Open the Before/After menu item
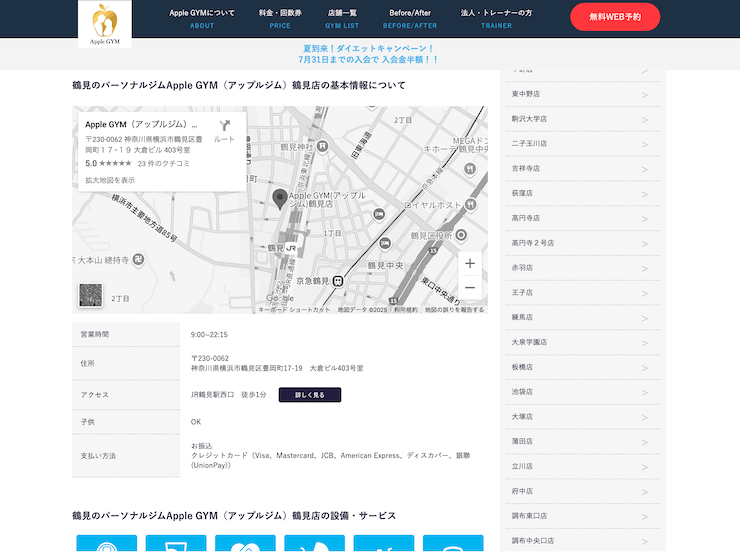The width and height of the screenshot is (740, 554). tap(410, 19)
